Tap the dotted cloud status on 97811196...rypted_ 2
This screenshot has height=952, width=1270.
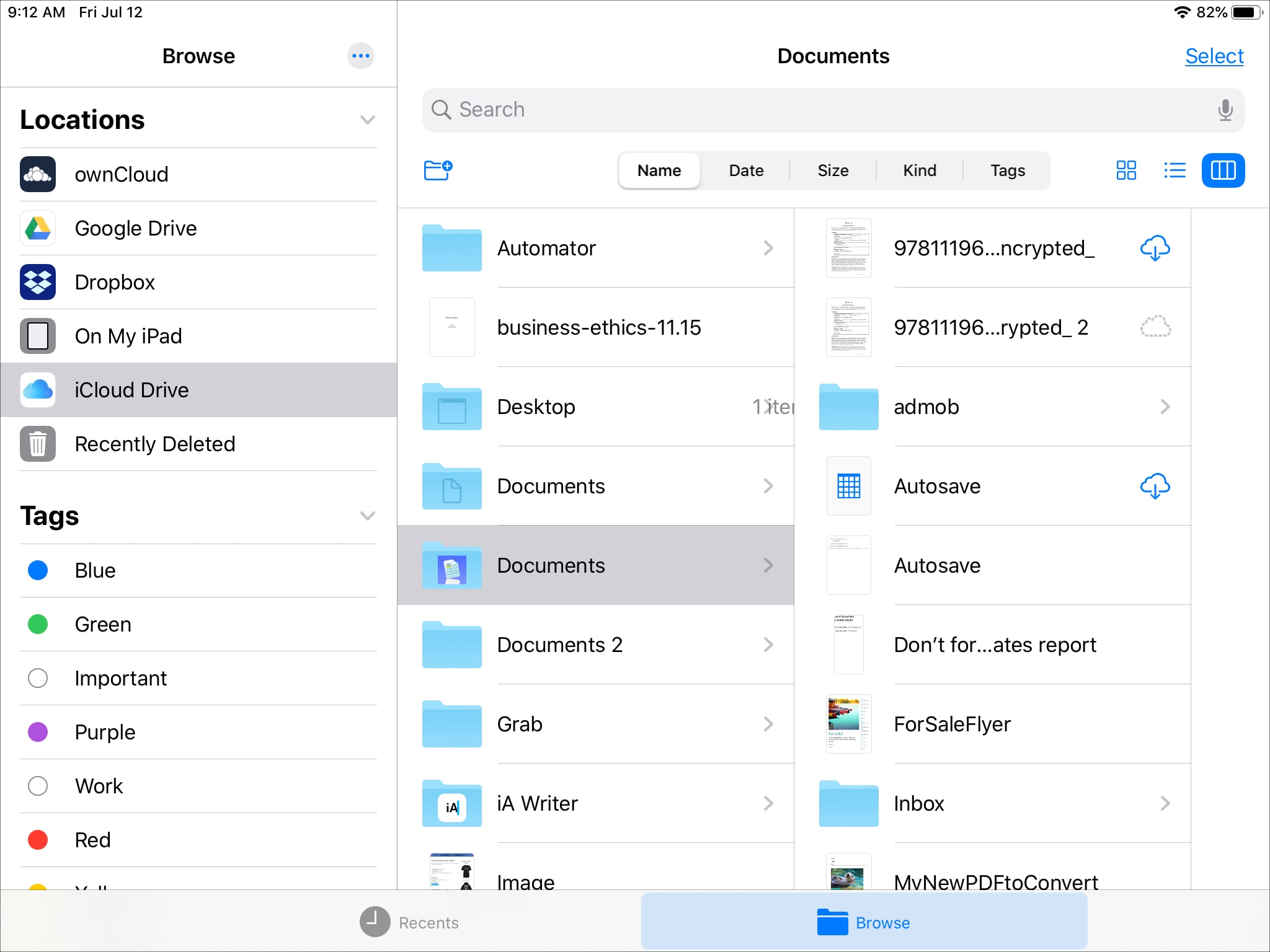pyautogui.click(x=1155, y=327)
